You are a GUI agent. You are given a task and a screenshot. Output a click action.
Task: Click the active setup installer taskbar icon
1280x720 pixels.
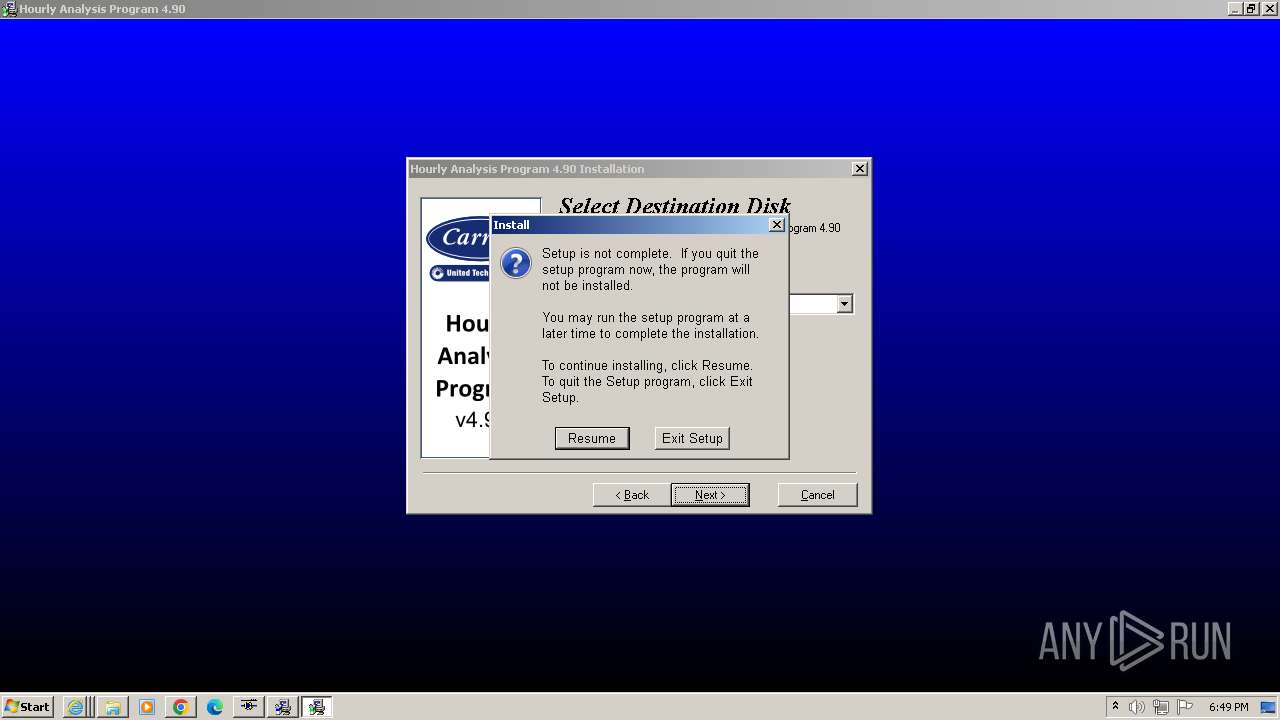317,707
